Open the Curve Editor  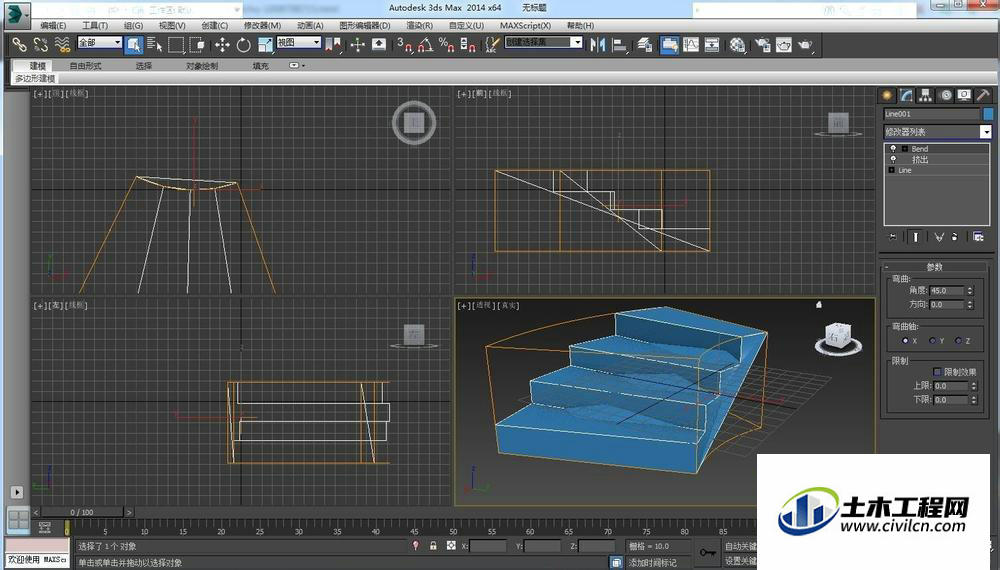(x=691, y=45)
